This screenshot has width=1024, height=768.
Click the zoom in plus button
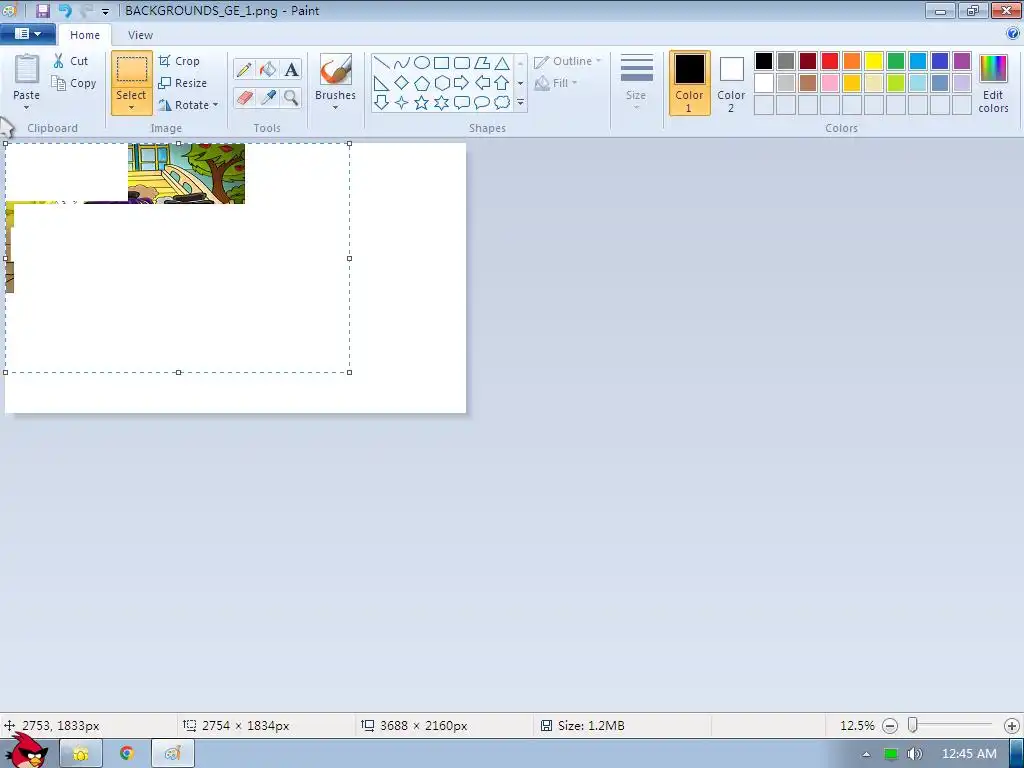tap(1012, 726)
